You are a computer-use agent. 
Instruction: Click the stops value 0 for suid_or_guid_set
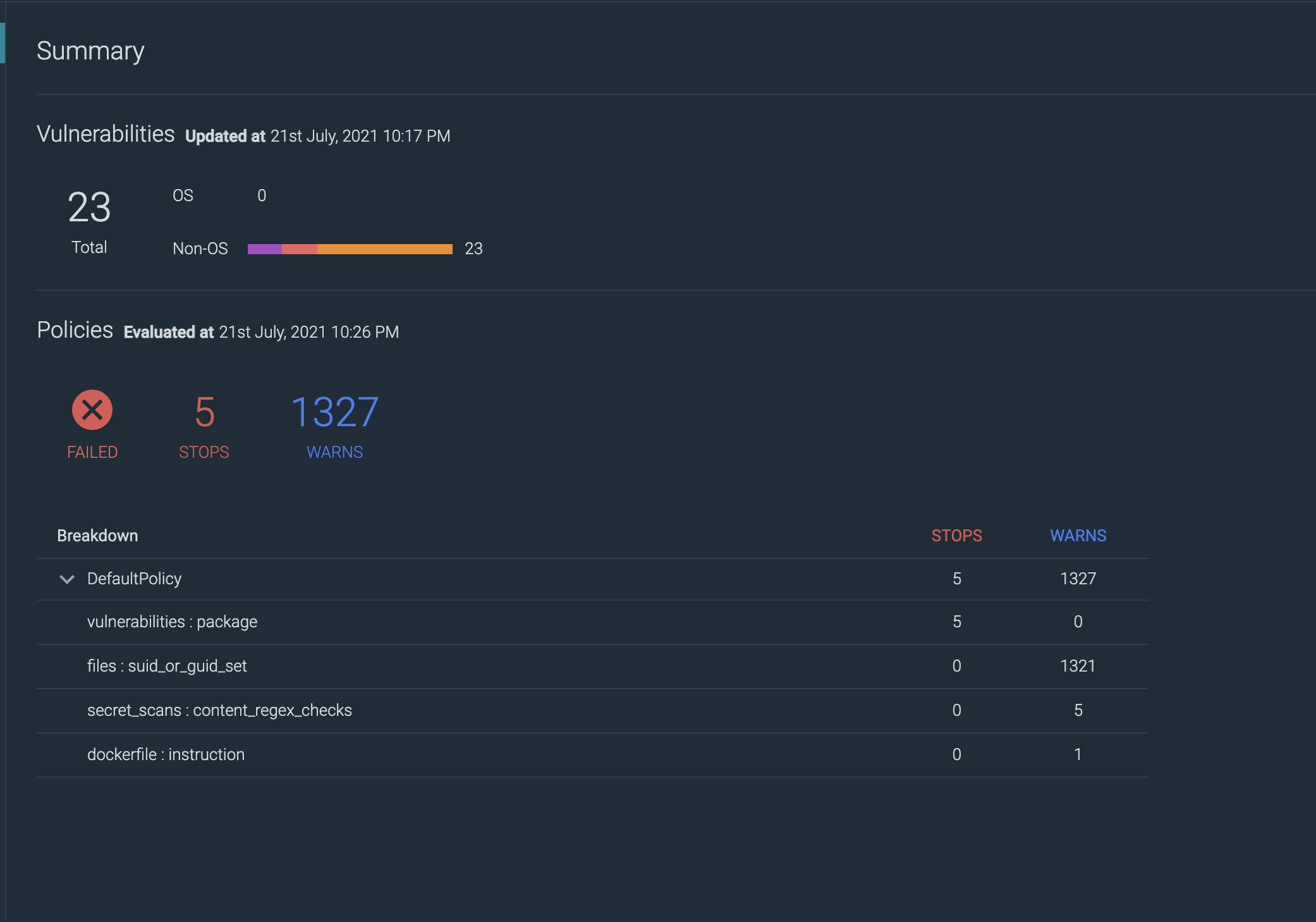click(x=957, y=666)
